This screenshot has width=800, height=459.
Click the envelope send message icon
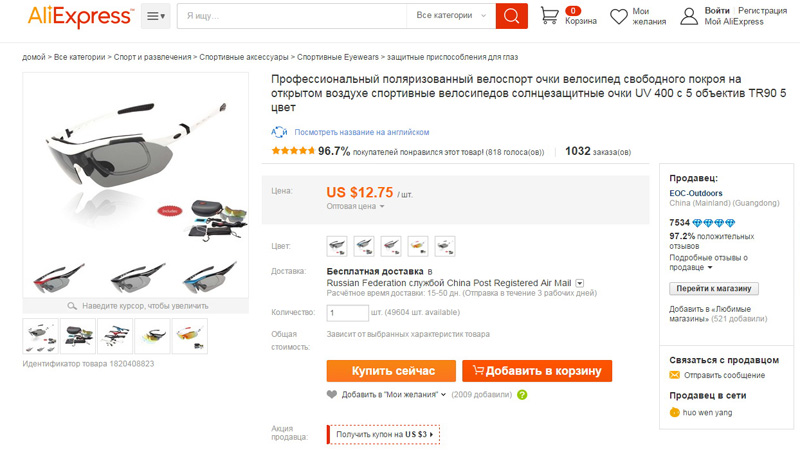[x=674, y=375]
